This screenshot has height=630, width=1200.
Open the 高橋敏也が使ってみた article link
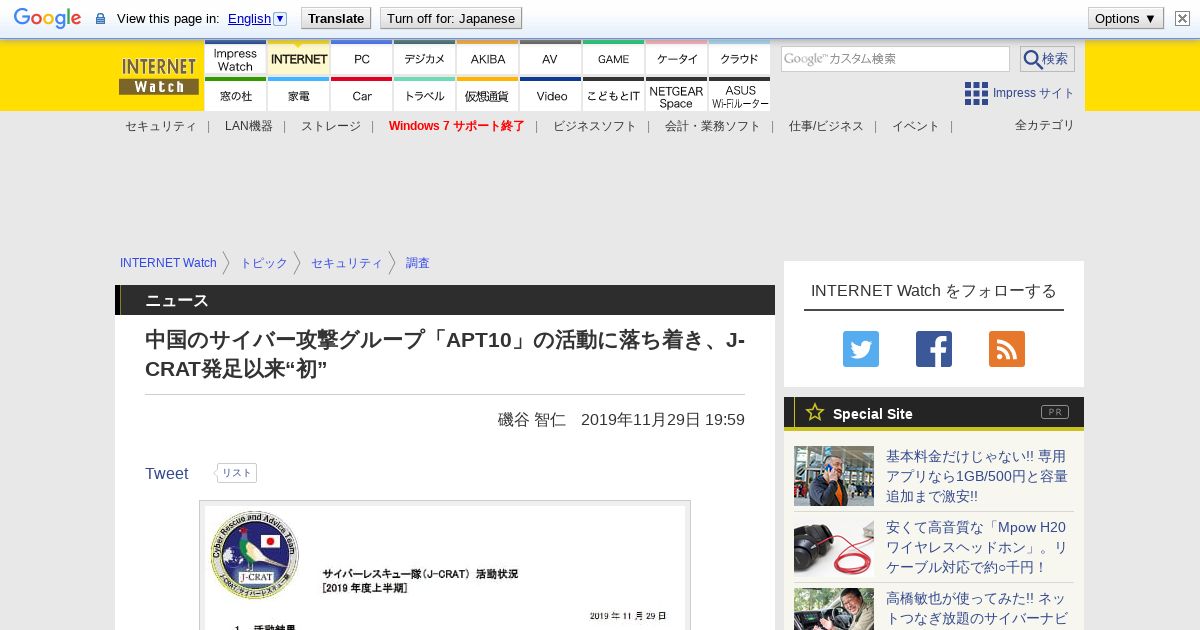[x=976, y=609]
